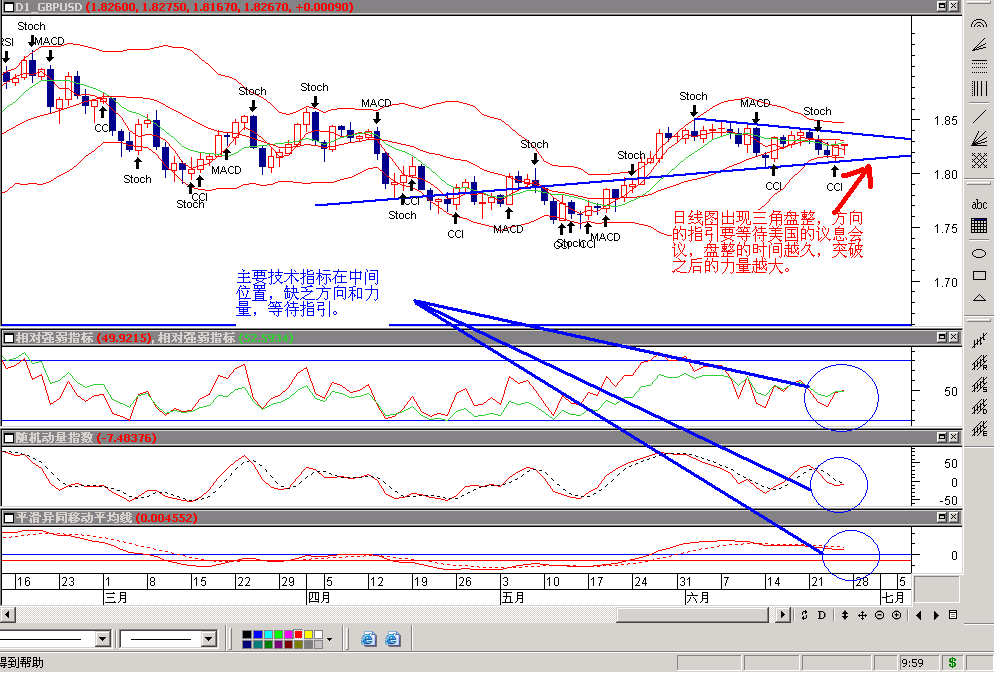This screenshot has height=673, width=994.
Task: Toggle the green dollar sign status indicator
Action: pyautogui.click(x=952, y=662)
